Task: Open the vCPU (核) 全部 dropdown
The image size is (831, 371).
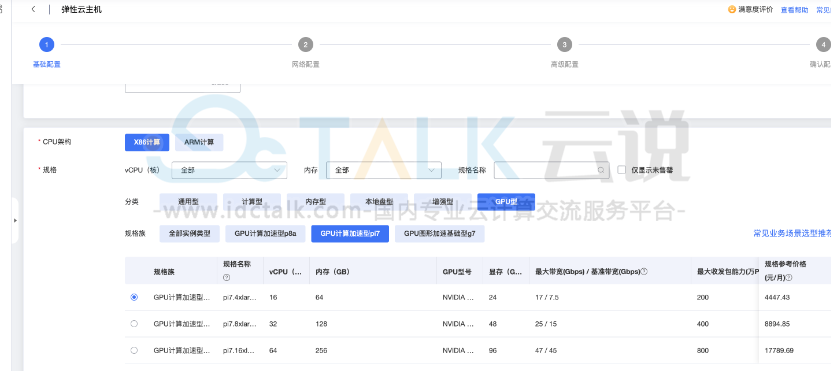Action: pyautogui.click(x=229, y=170)
